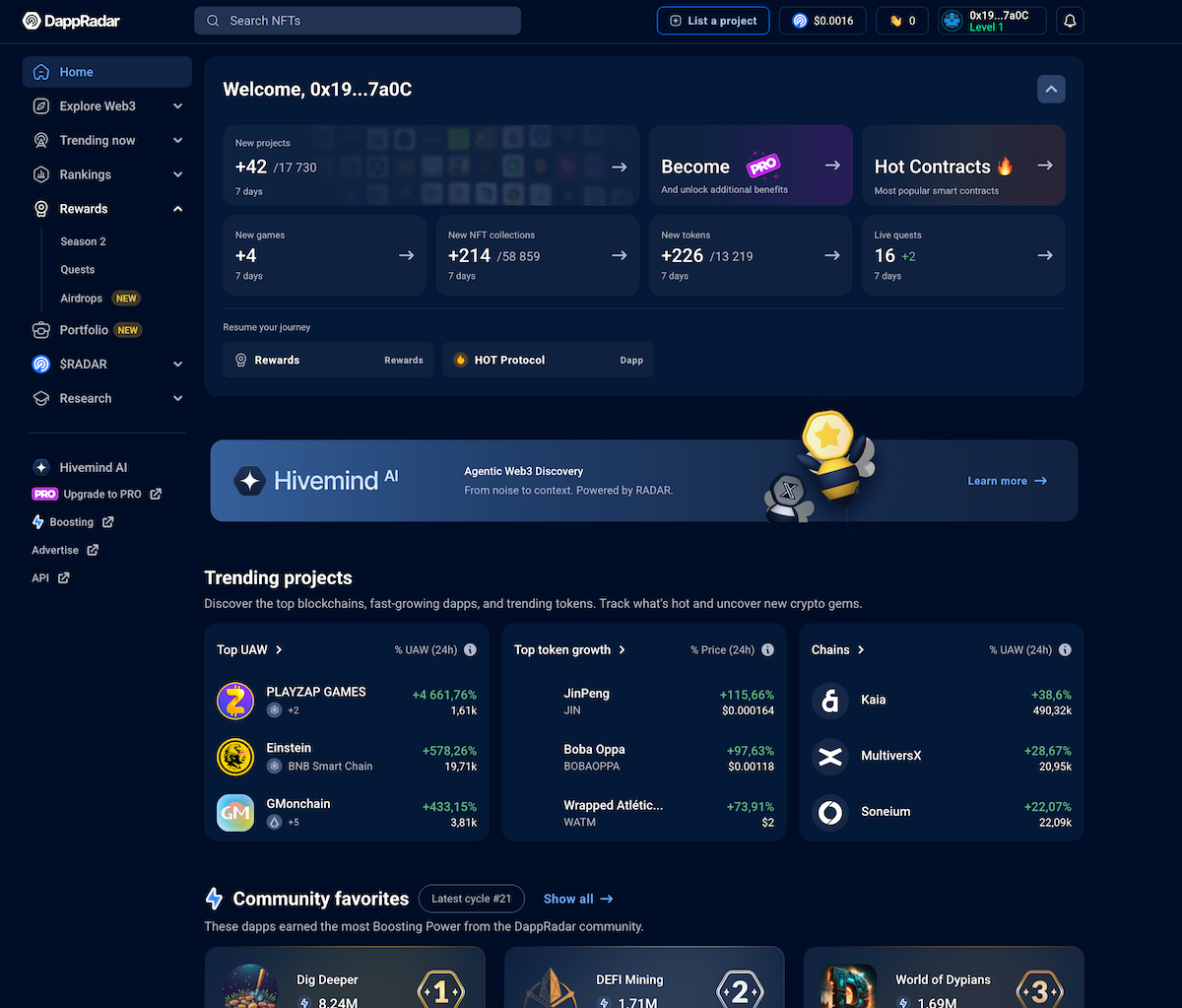The image size is (1182, 1008).
Task: Open Top token growth chevron
Action: click(x=622, y=650)
